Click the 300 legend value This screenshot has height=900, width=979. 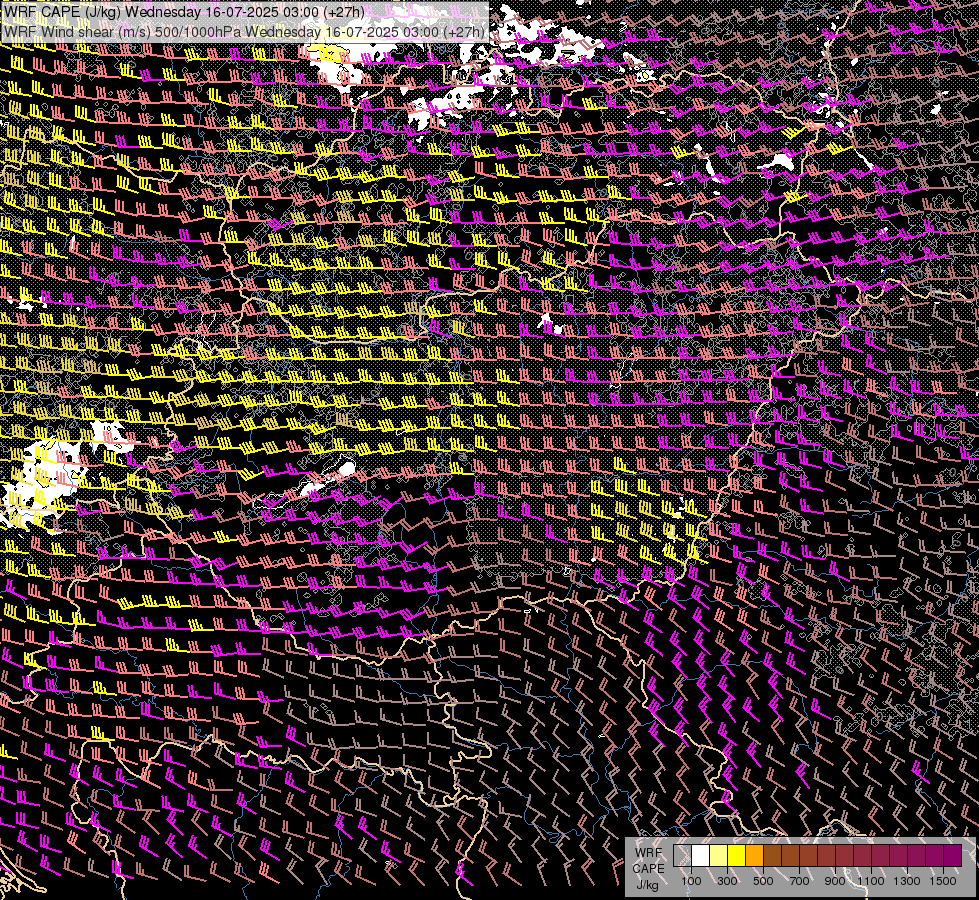coord(727,881)
